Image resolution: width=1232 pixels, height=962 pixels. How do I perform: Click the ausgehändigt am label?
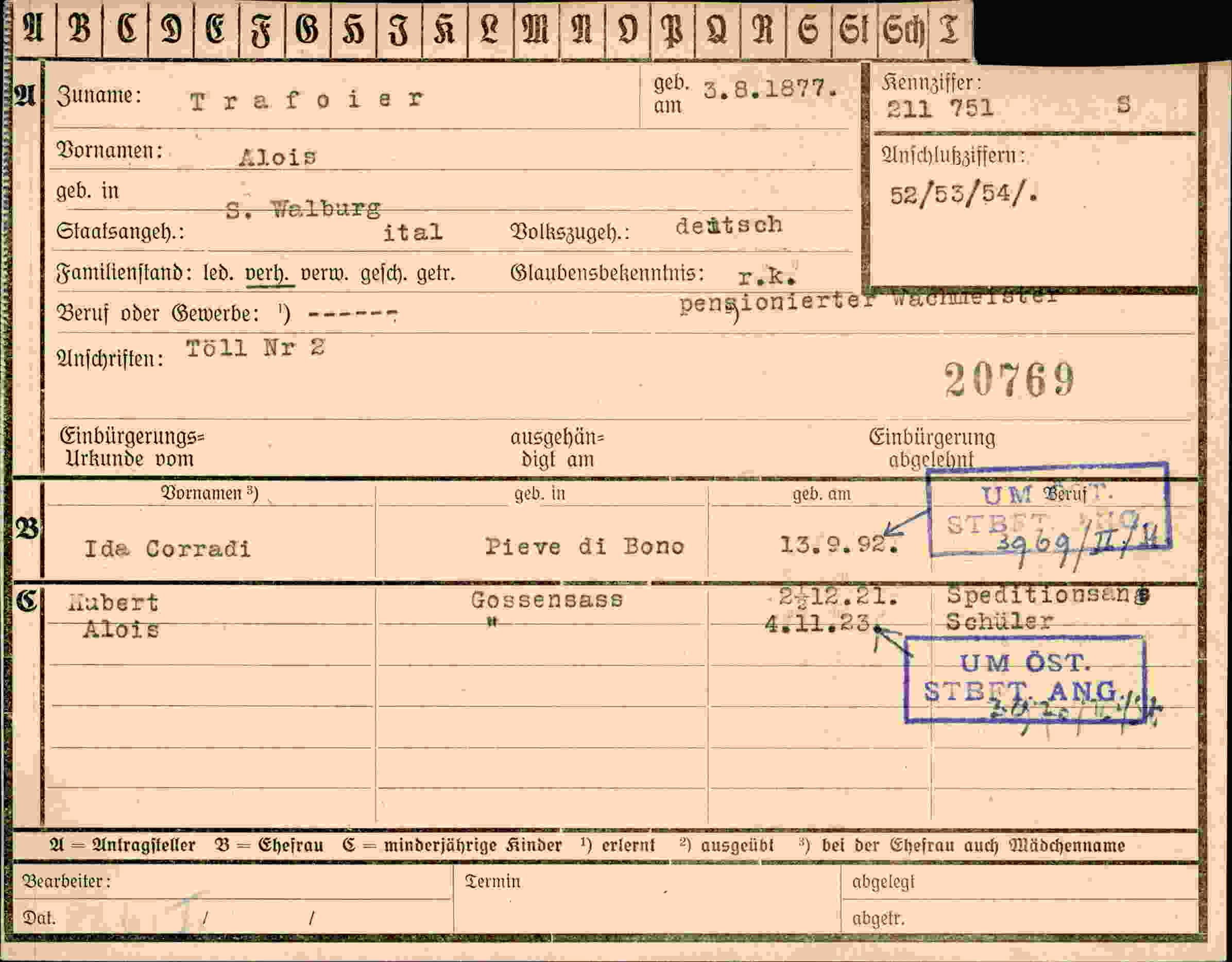(557, 449)
